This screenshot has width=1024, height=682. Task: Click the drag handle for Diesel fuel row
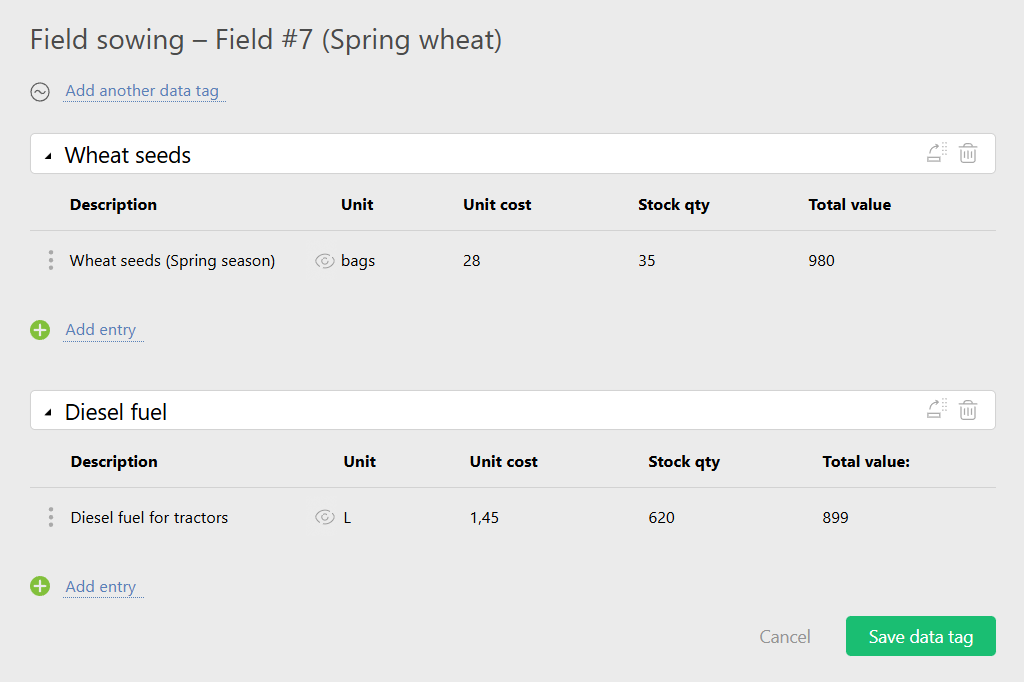pyautogui.click(x=51, y=518)
